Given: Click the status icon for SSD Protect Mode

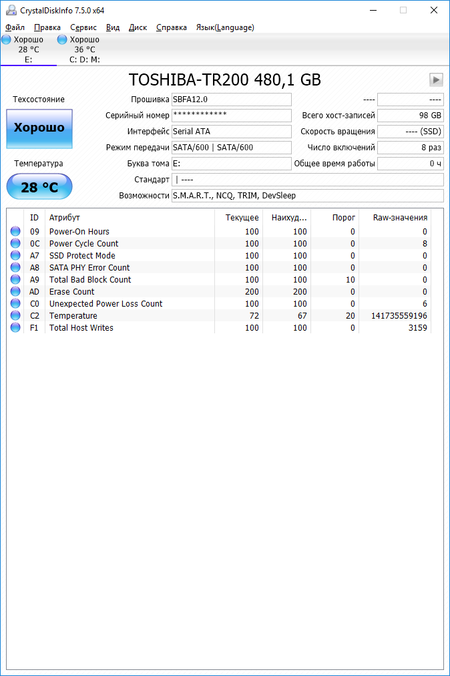Looking at the screenshot, I should point(16,255).
